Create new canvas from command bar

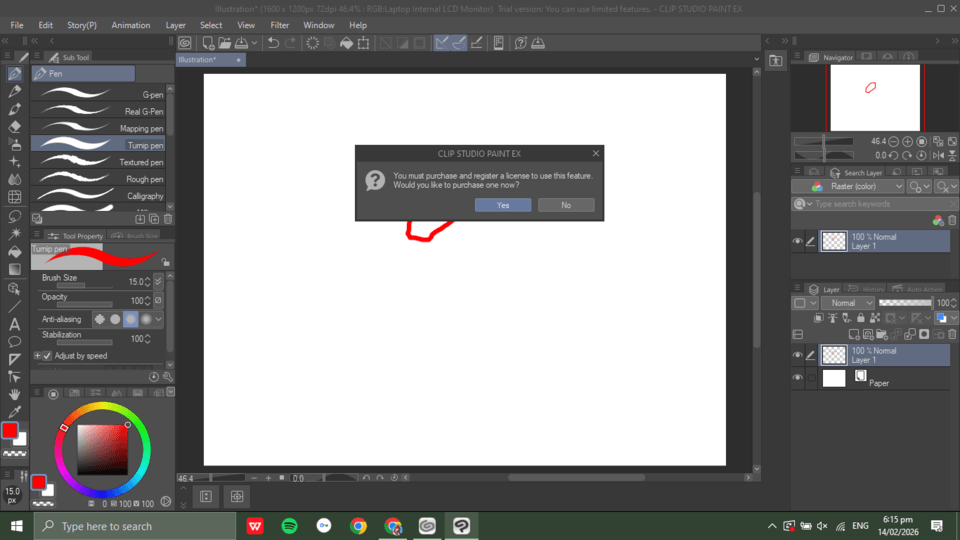(x=208, y=43)
